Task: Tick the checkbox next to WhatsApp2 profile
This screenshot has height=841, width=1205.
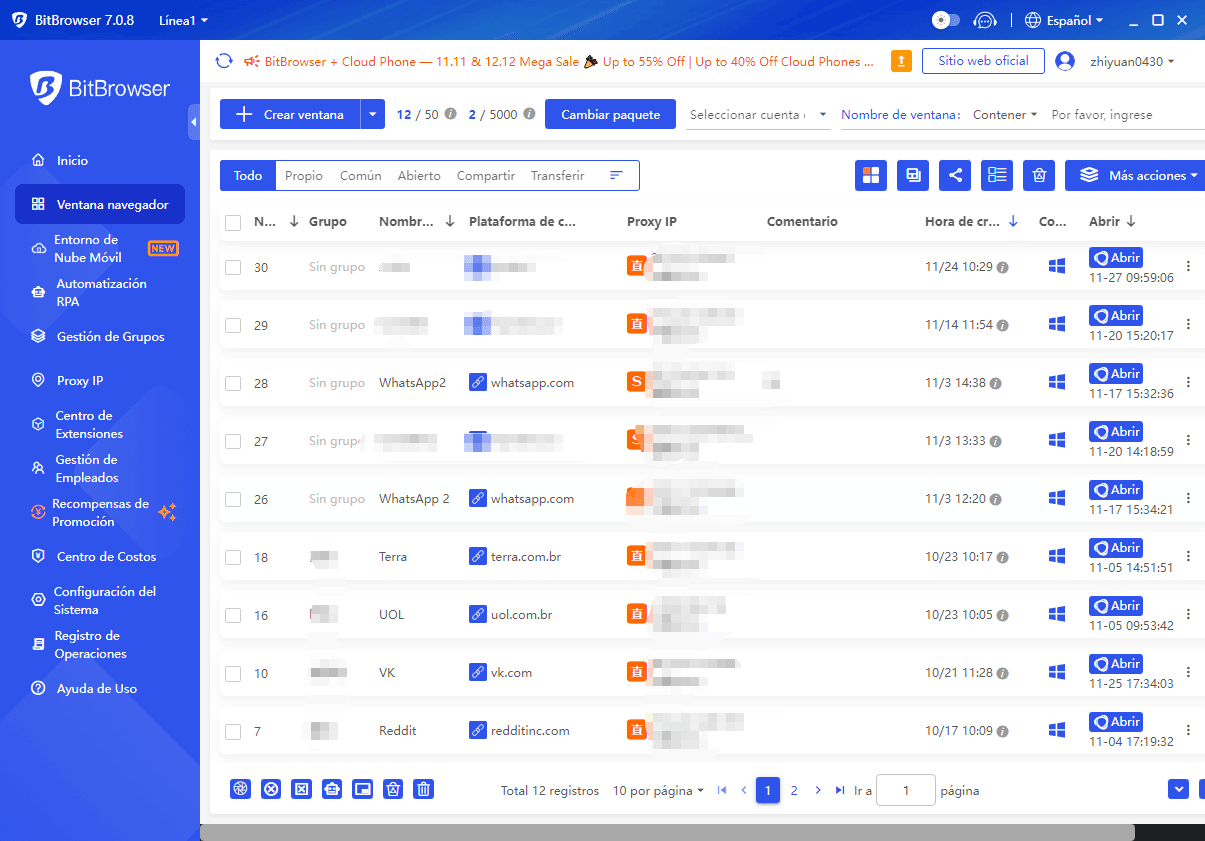Action: [233, 382]
